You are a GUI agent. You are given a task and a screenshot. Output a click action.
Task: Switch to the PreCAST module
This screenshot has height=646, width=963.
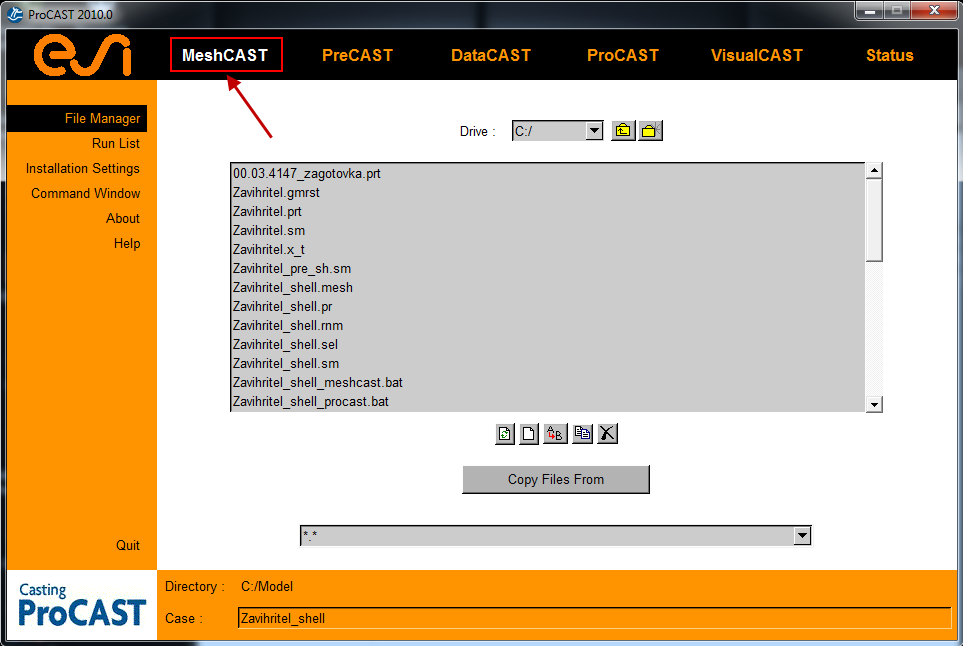pos(357,55)
